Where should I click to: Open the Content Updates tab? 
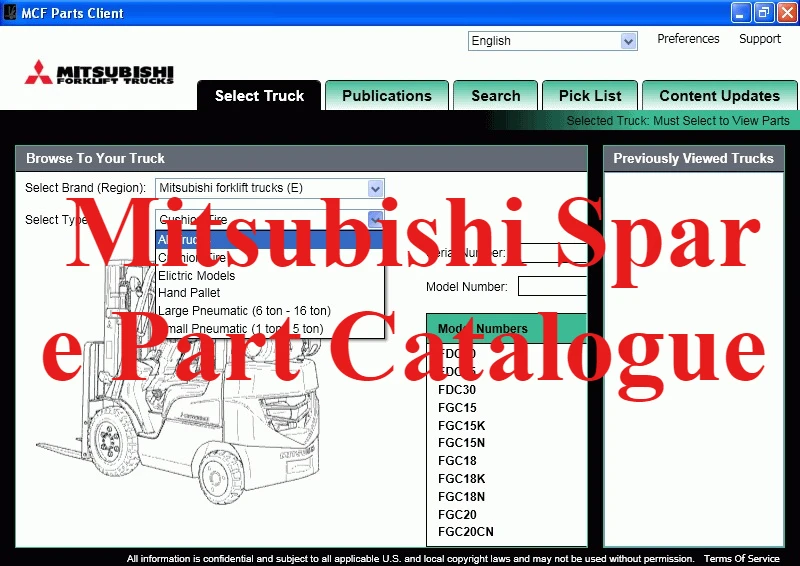719,95
